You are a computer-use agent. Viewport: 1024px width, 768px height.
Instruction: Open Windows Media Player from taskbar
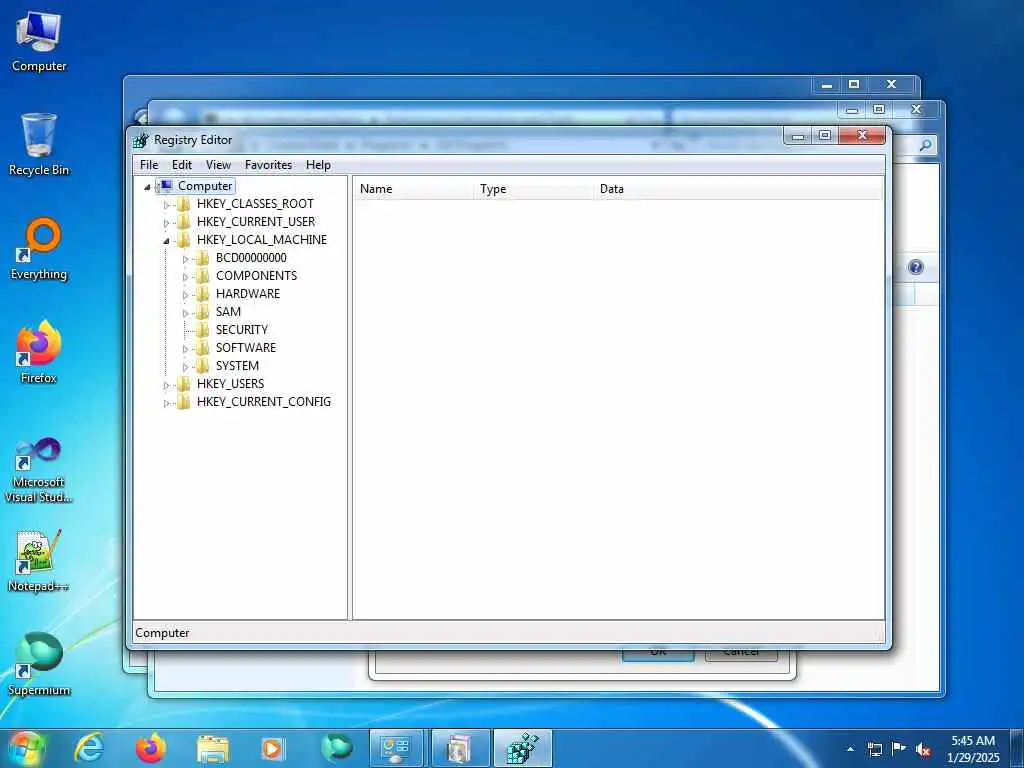pyautogui.click(x=272, y=749)
